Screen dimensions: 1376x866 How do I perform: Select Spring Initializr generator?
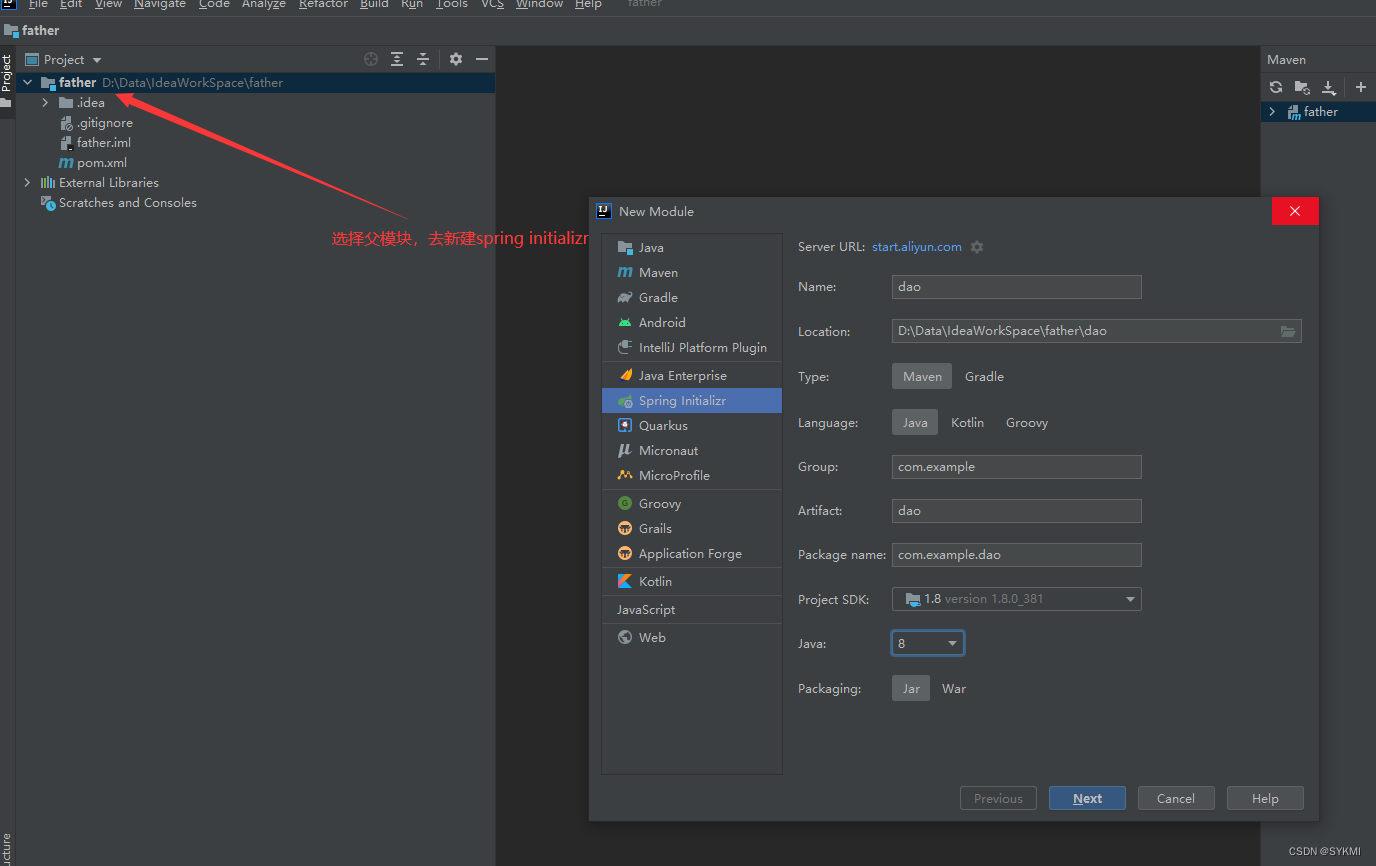click(x=692, y=400)
